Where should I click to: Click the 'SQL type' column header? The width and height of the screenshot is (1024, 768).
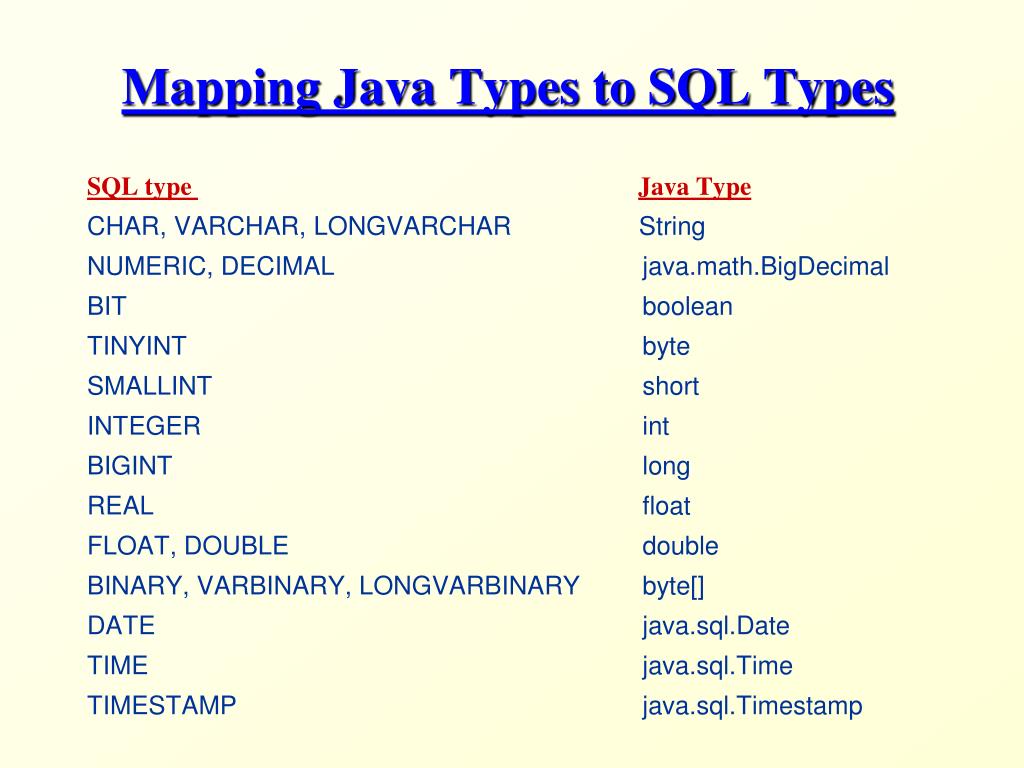pyautogui.click(x=142, y=187)
